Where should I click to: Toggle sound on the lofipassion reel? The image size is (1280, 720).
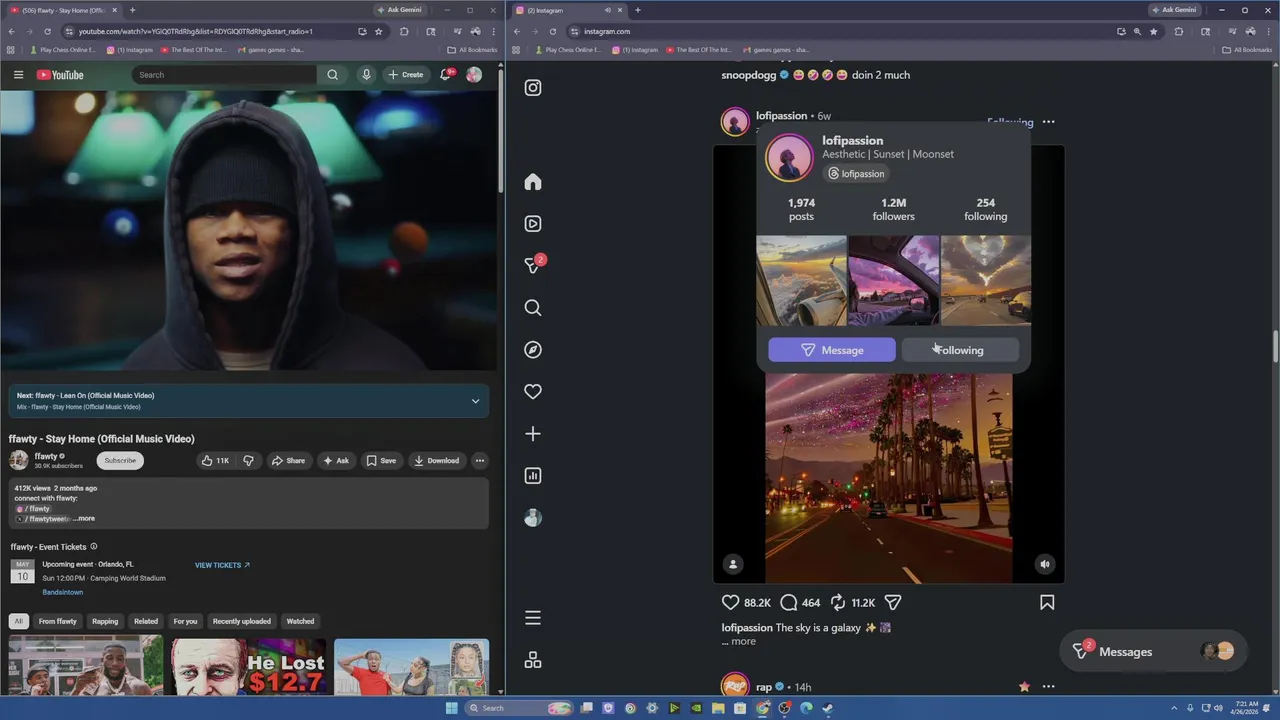[x=1045, y=565]
